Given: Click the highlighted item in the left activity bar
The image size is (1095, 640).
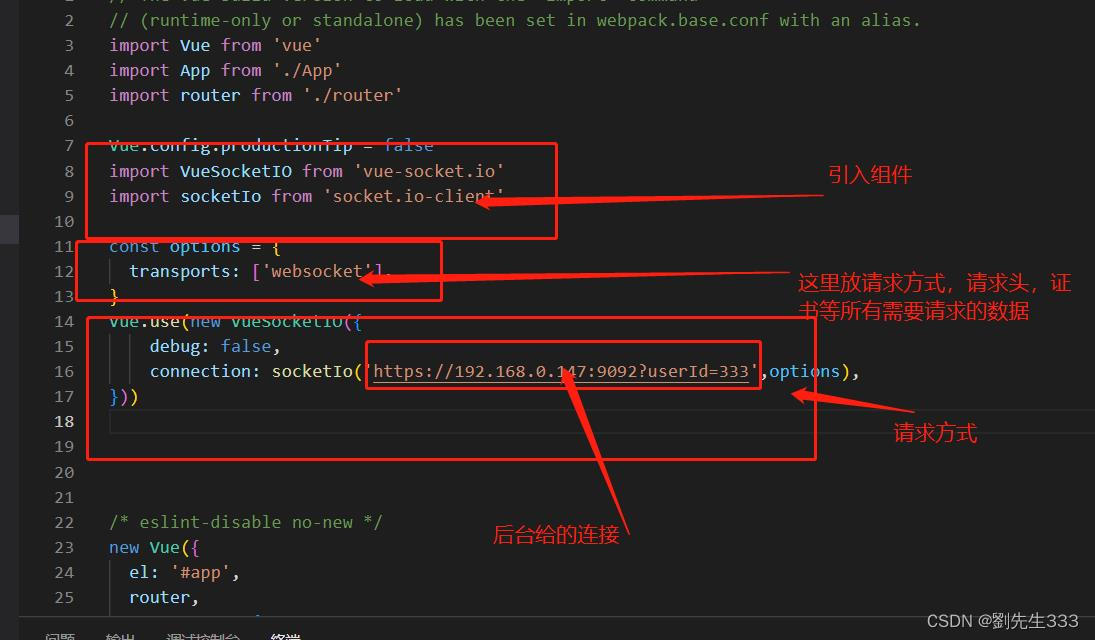Looking at the screenshot, I should [10, 228].
